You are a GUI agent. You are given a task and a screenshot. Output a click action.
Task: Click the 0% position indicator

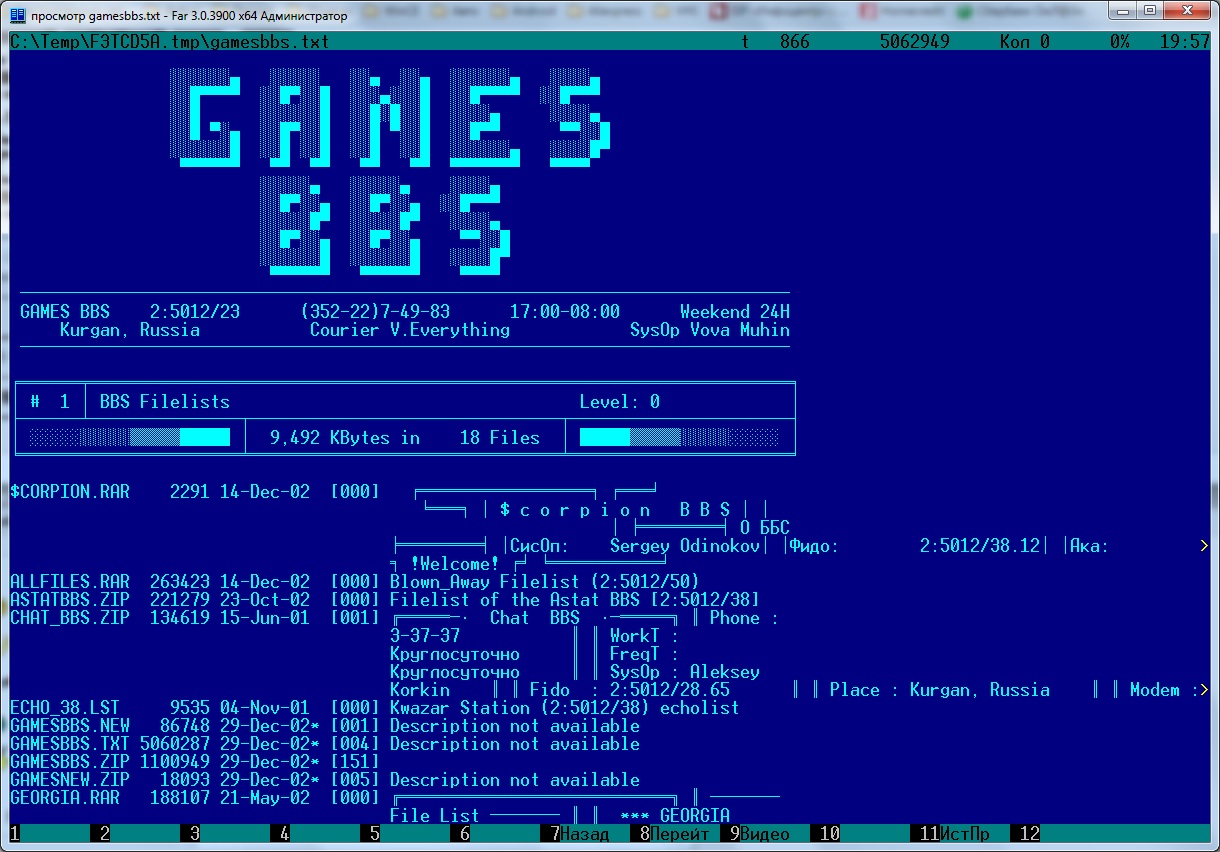[x=1120, y=42]
